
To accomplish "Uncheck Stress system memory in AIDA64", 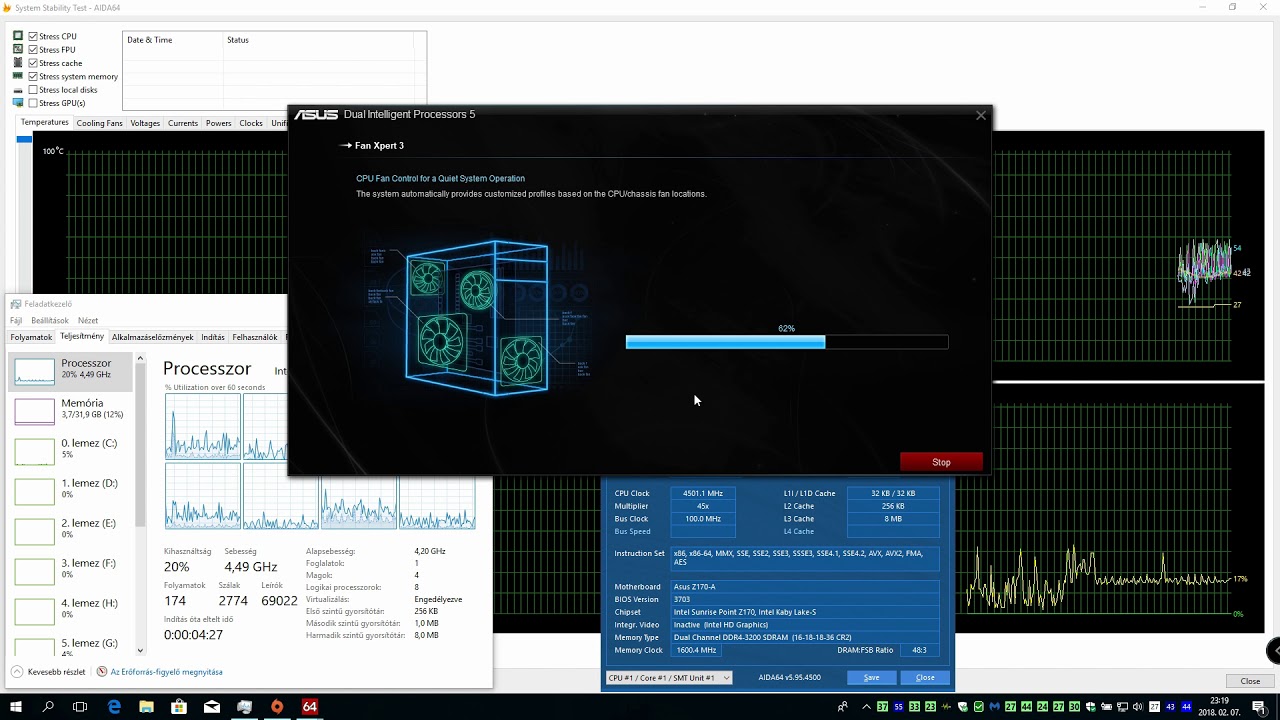I will tap(33, 76).
